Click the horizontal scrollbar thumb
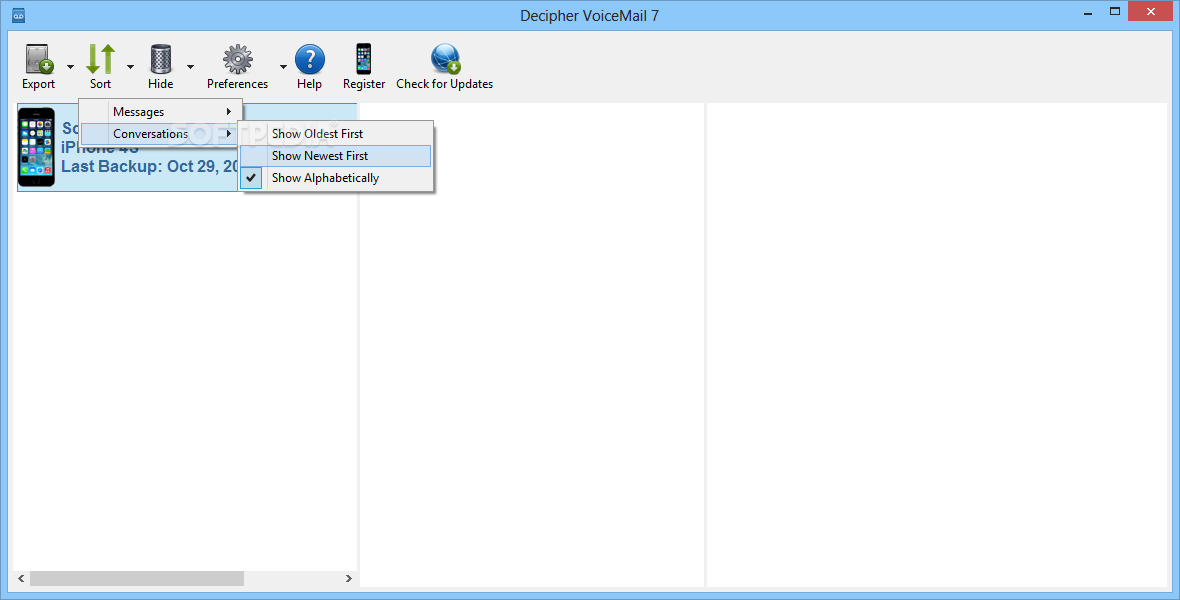1180x600 pixels. (136, 578)
